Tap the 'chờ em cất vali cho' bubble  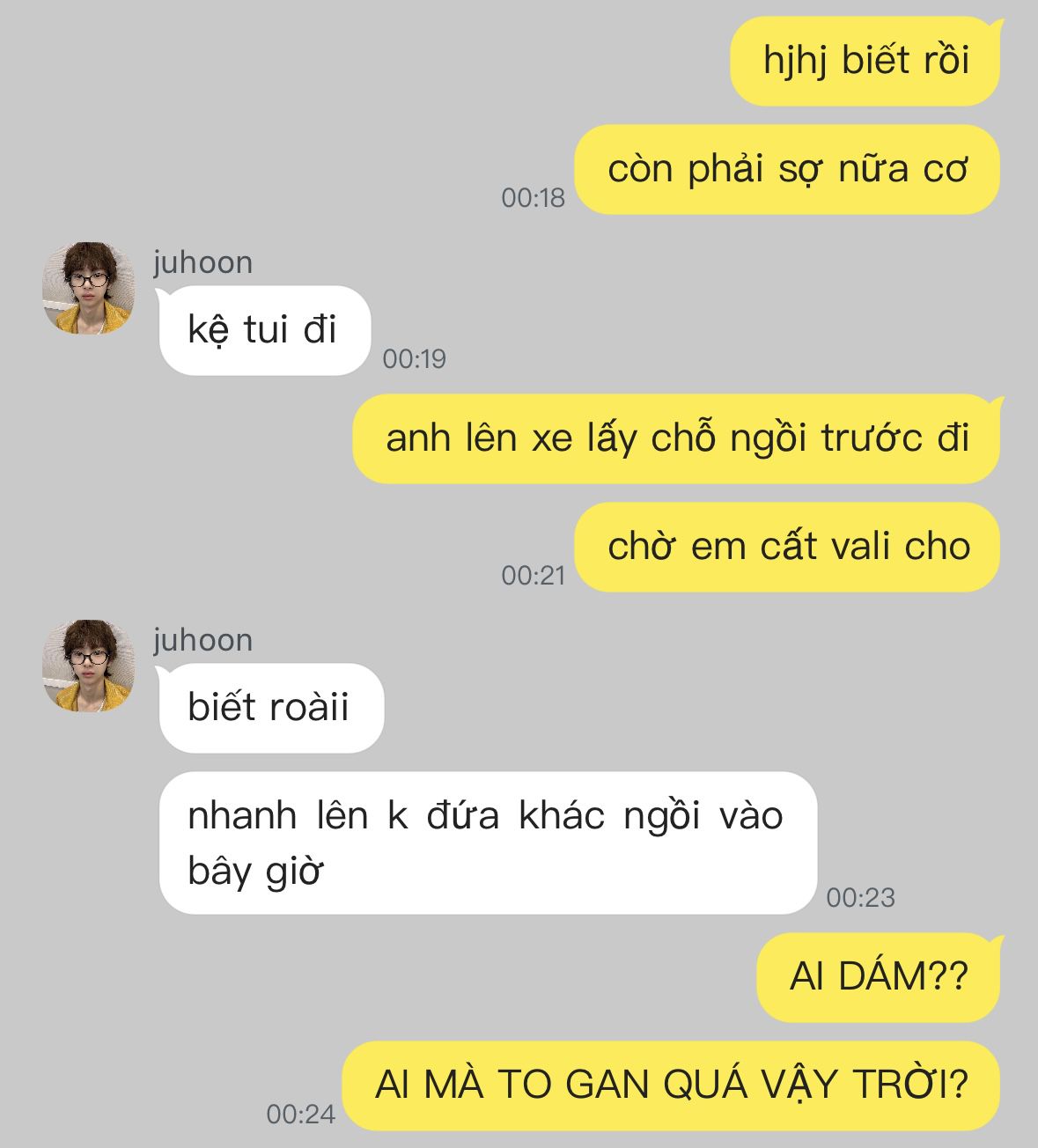[x=788, y=547]
